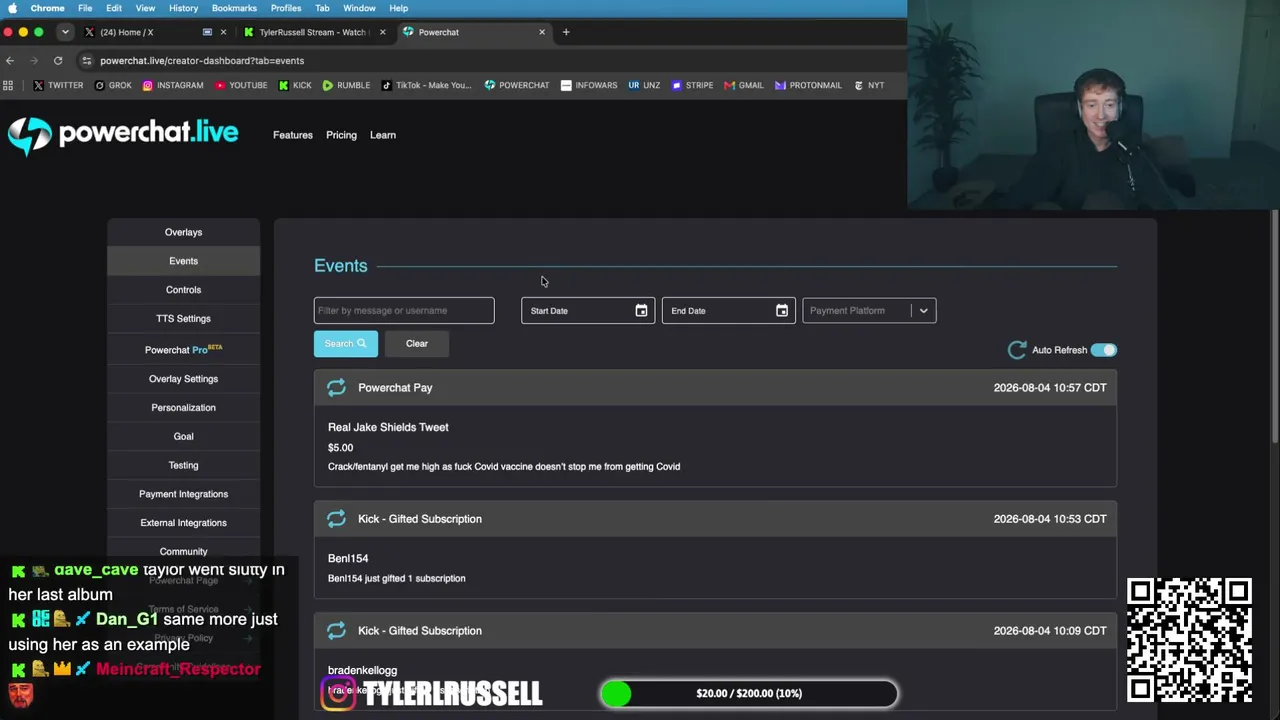Click the powerchat.live logo
This screenshot has height=720, width=1280.
(x=123, y=135)
